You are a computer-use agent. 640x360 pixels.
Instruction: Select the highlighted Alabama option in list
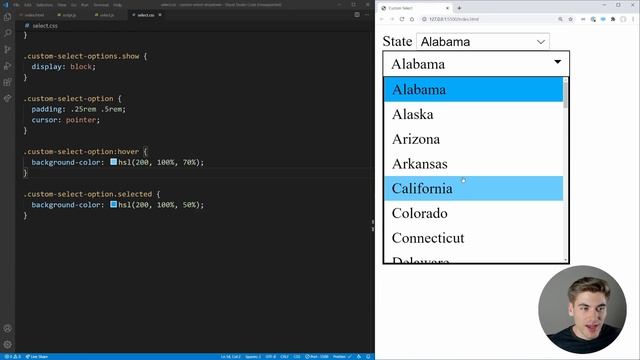[x=473, y=90]
